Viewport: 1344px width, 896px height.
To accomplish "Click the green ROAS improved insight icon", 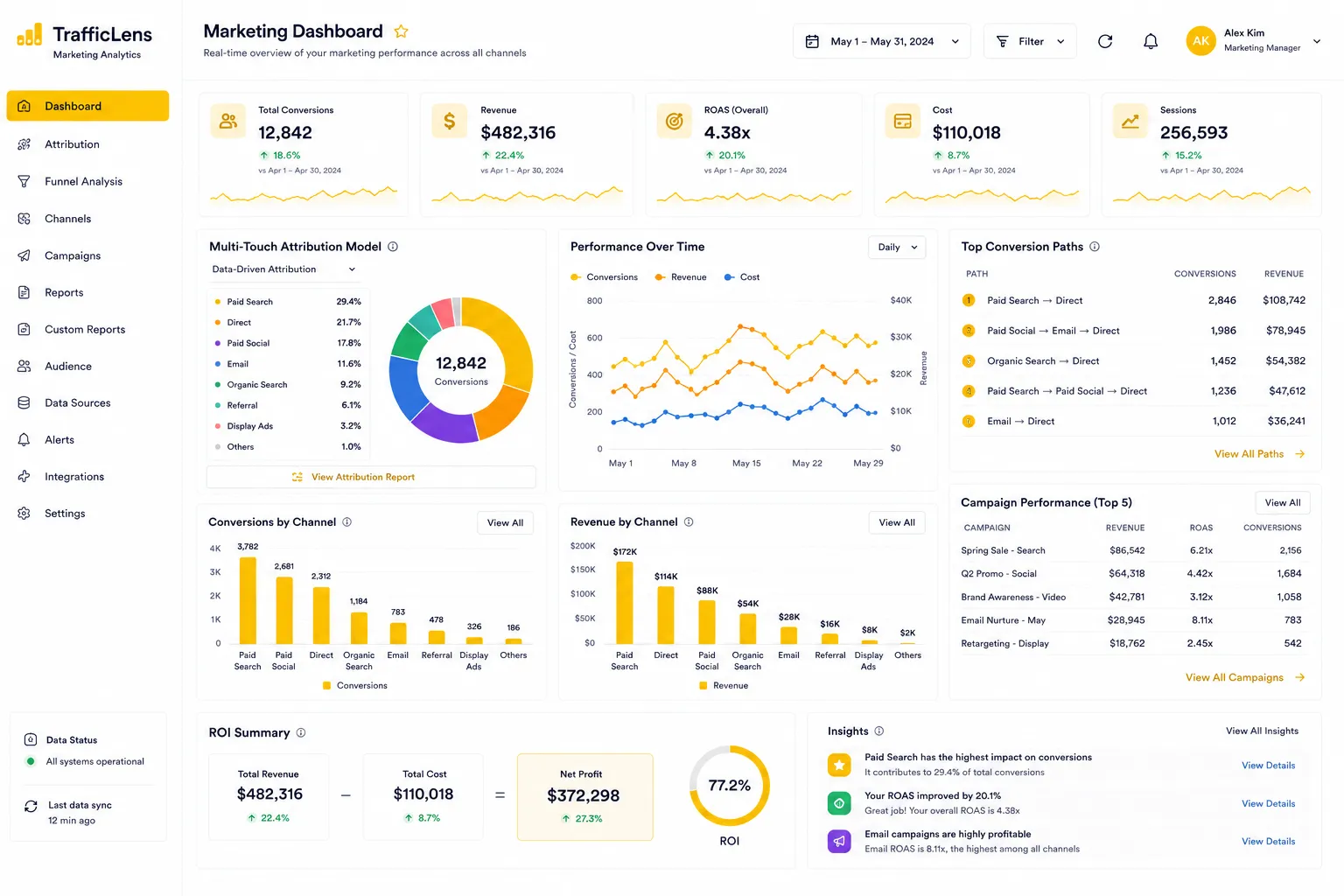I will click(x=839, y=803).
